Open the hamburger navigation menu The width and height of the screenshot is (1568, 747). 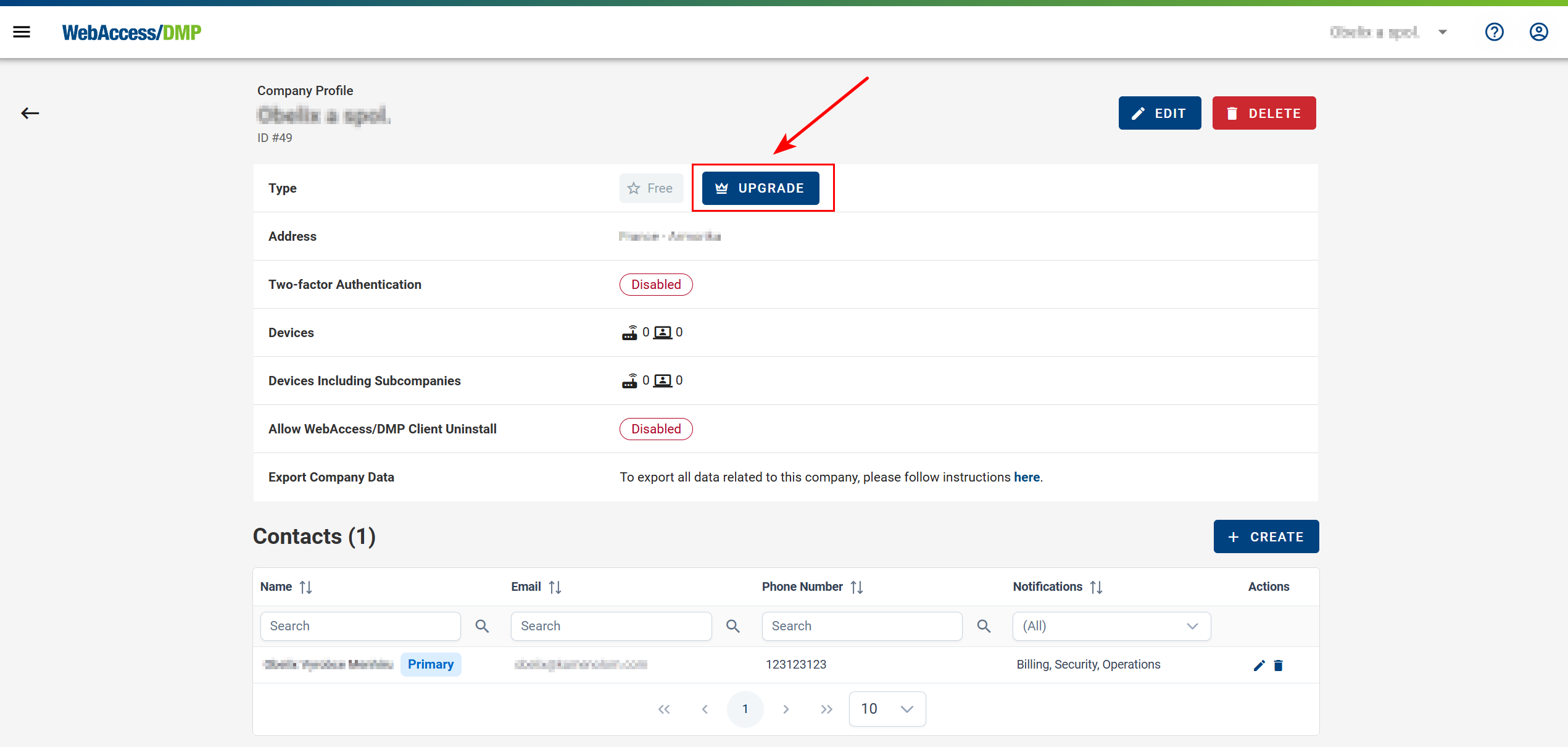[x=22, y=32]
